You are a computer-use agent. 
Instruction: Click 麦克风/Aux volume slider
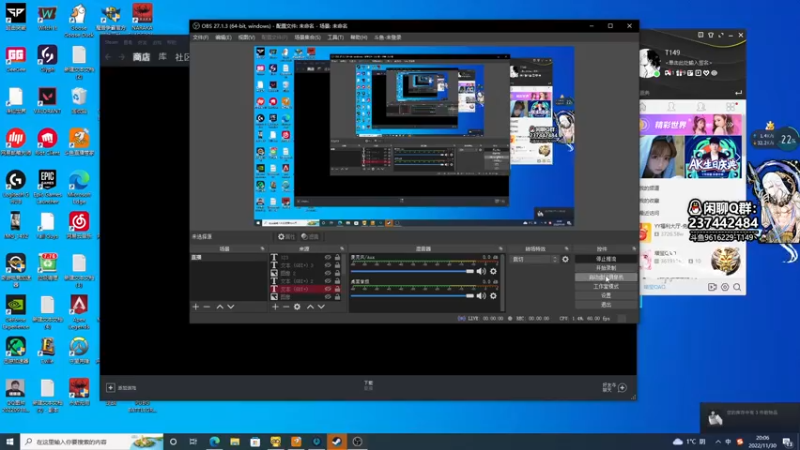point(412,271)
